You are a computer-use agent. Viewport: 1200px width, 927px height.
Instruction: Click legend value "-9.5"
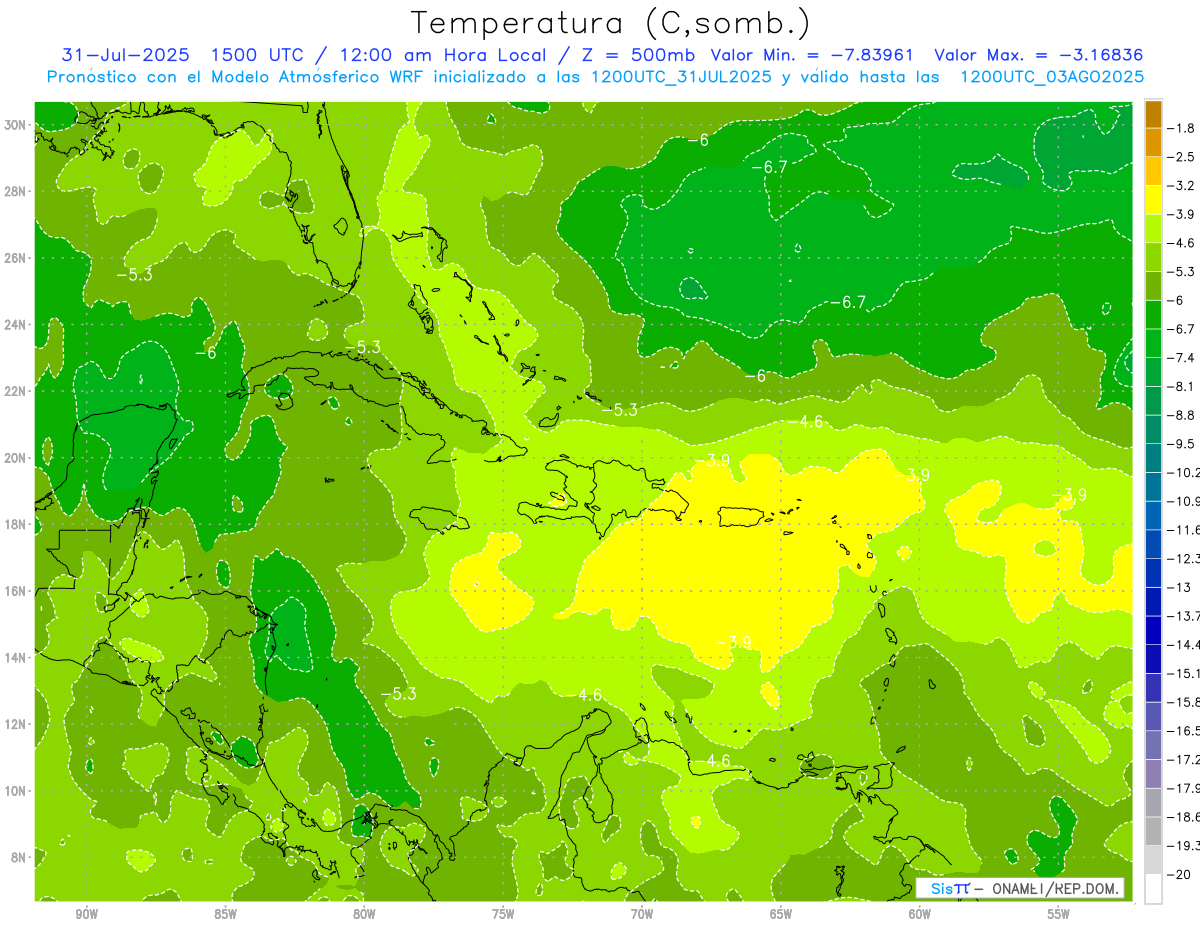pyautogui.click(x=1182, y=444)
